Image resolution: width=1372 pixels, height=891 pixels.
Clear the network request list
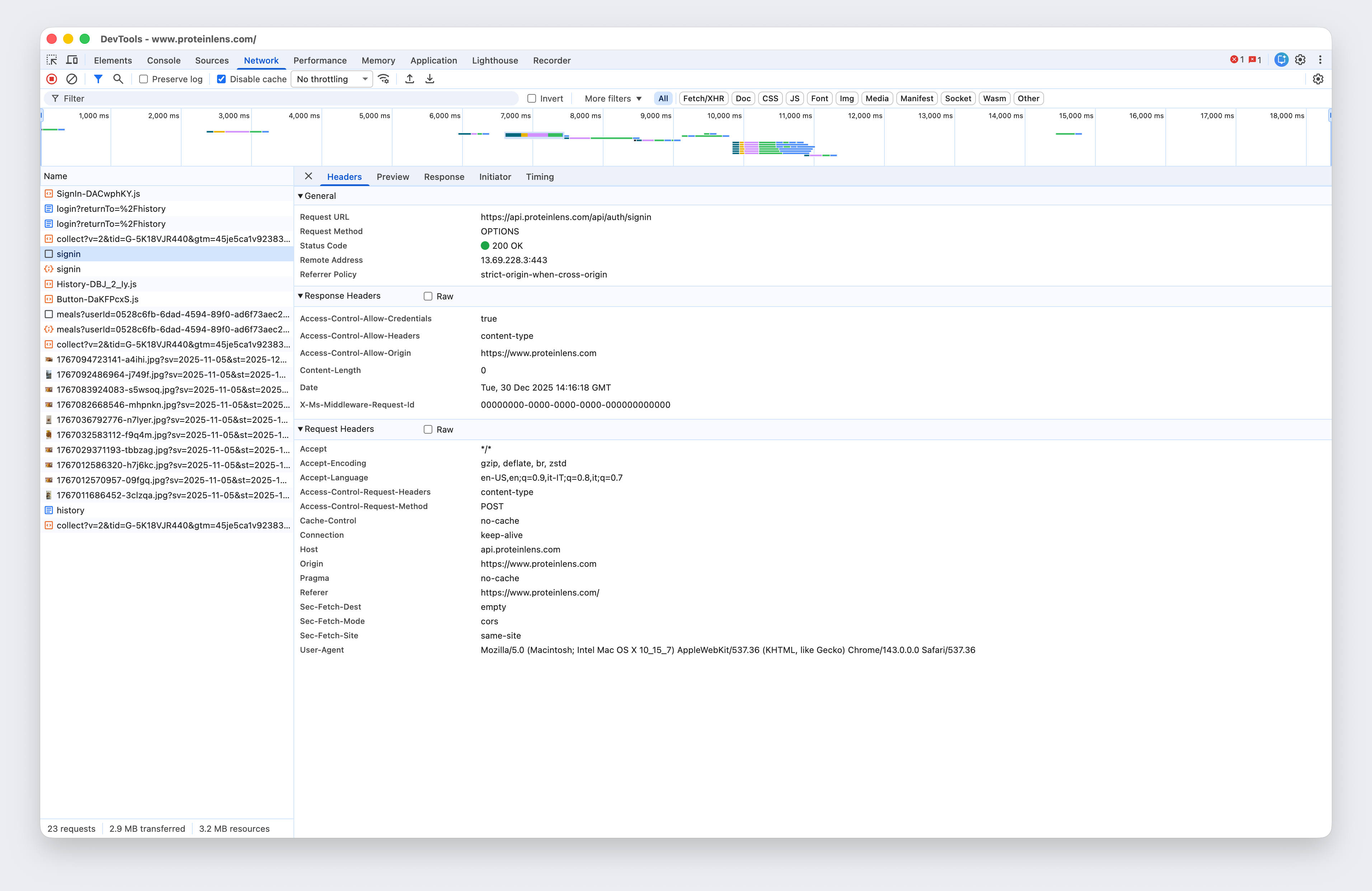coord(72,79)
